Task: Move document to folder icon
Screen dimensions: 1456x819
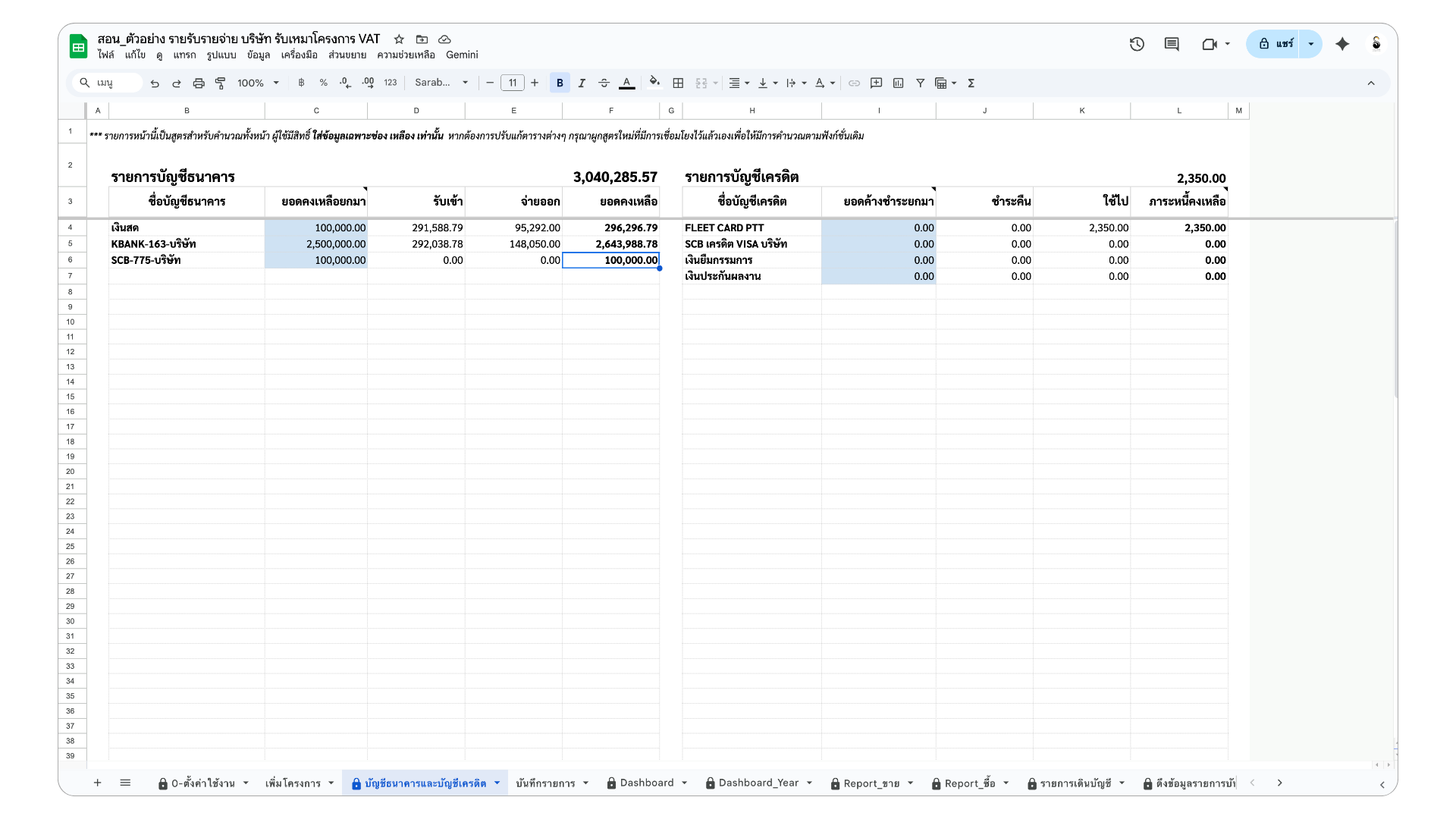Action: [x=422, y=39]
